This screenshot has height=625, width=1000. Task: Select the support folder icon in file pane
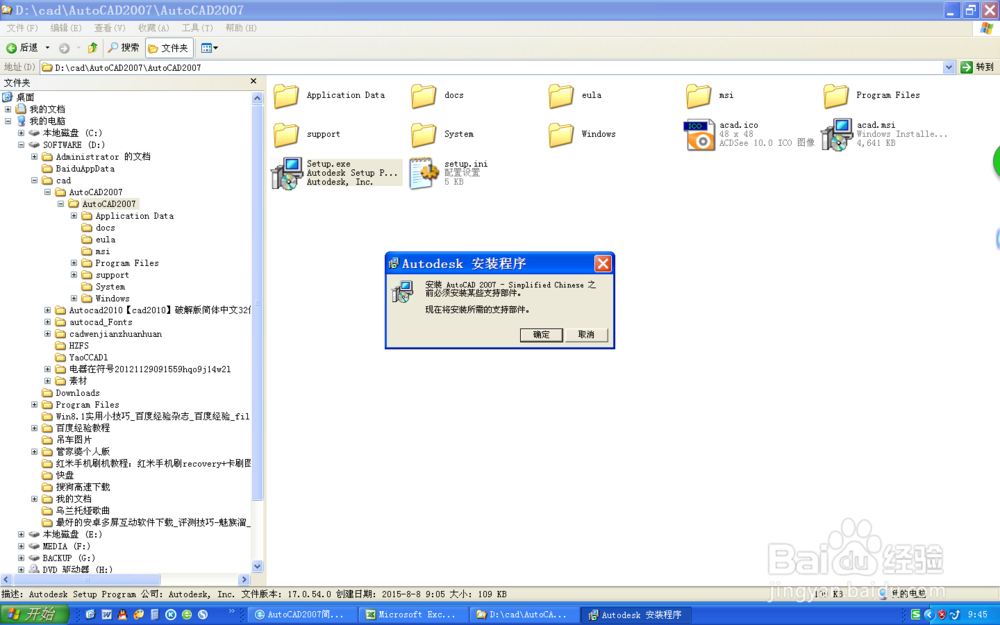[286, 135]
